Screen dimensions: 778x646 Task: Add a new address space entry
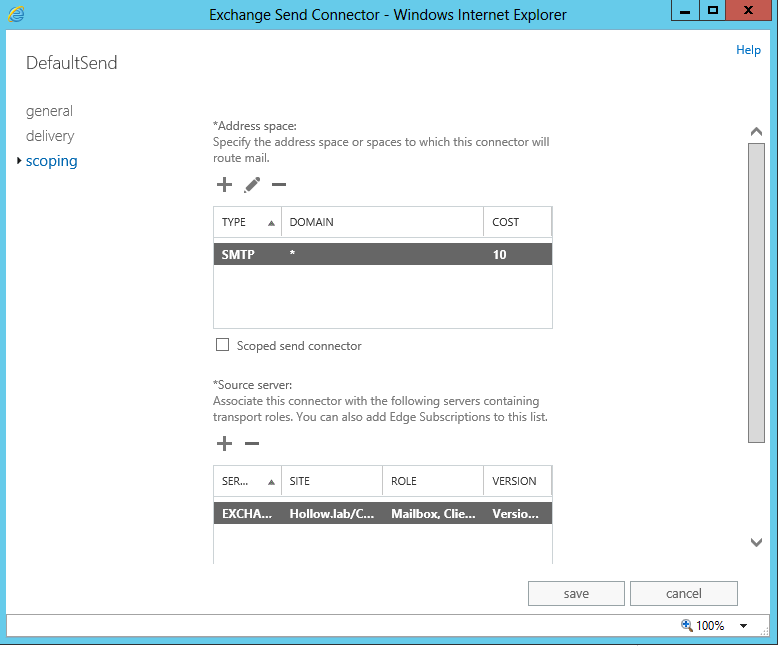[x=224, y=185]
